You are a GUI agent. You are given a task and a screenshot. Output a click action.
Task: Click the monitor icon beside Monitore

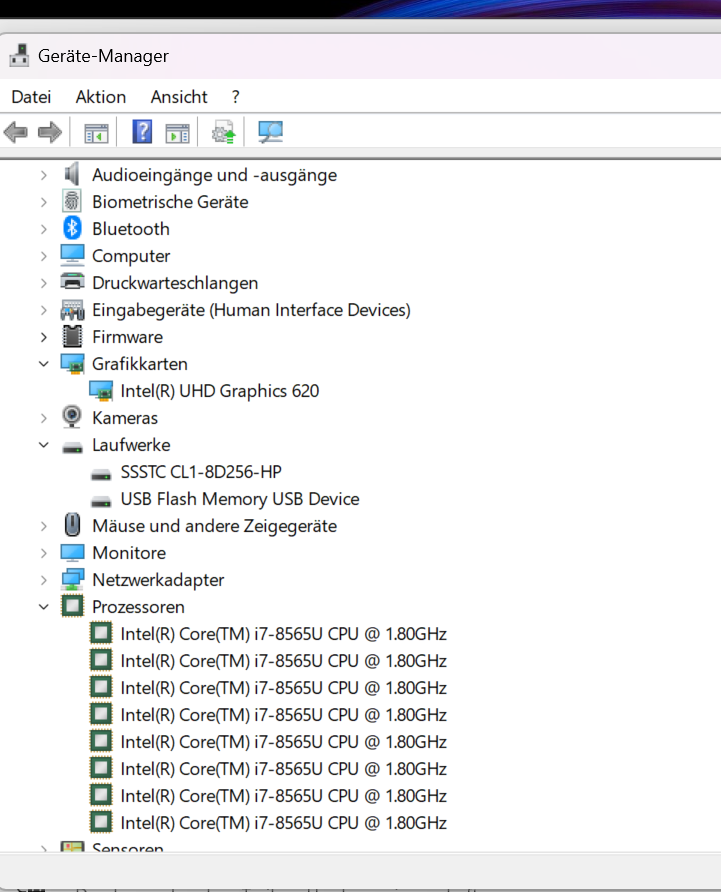point(72,552)
